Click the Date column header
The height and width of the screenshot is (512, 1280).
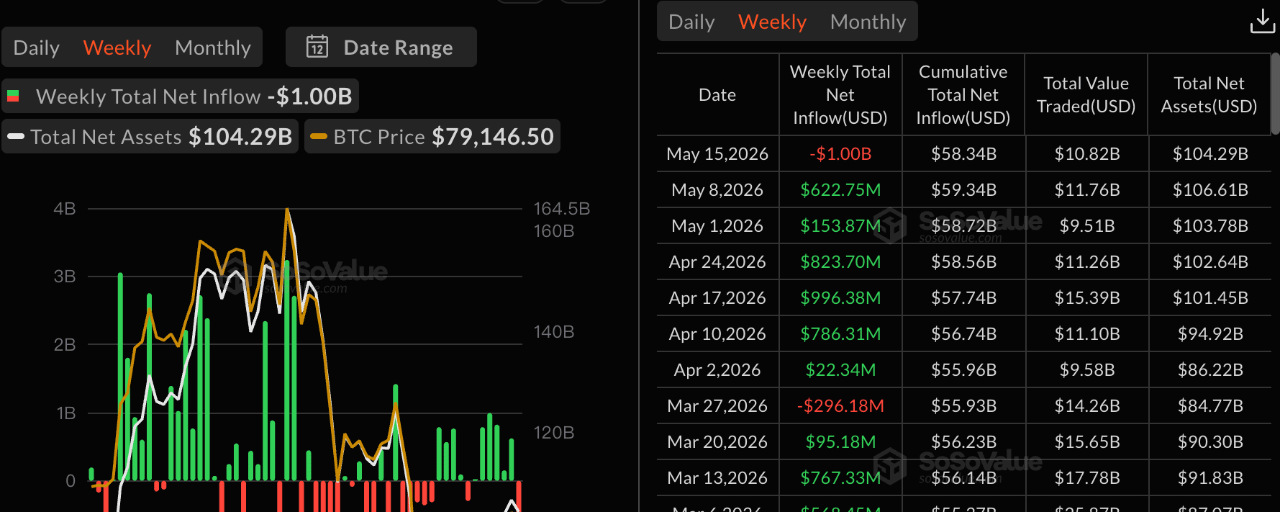point(717,95)
